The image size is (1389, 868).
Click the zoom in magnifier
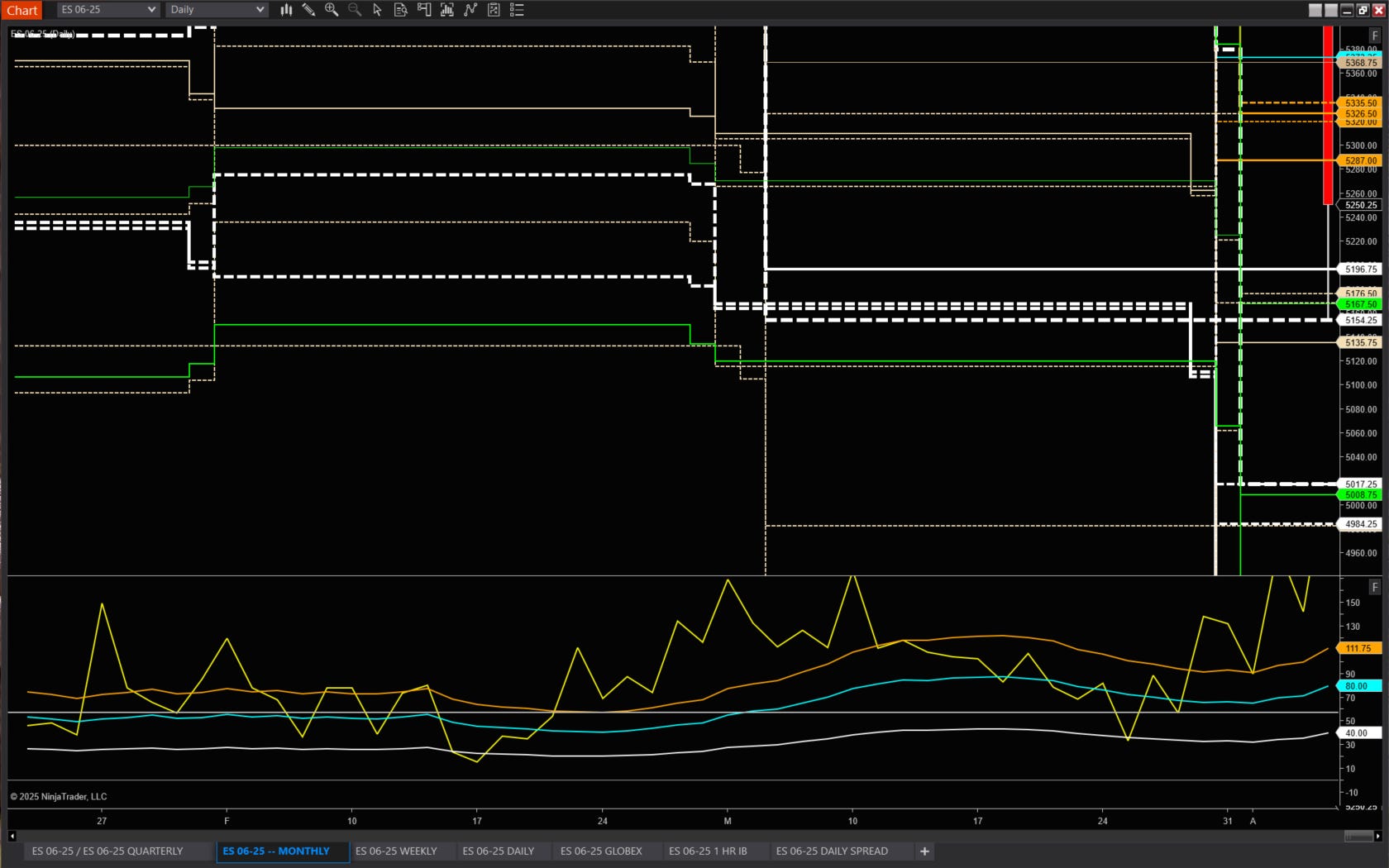point(332,10)
